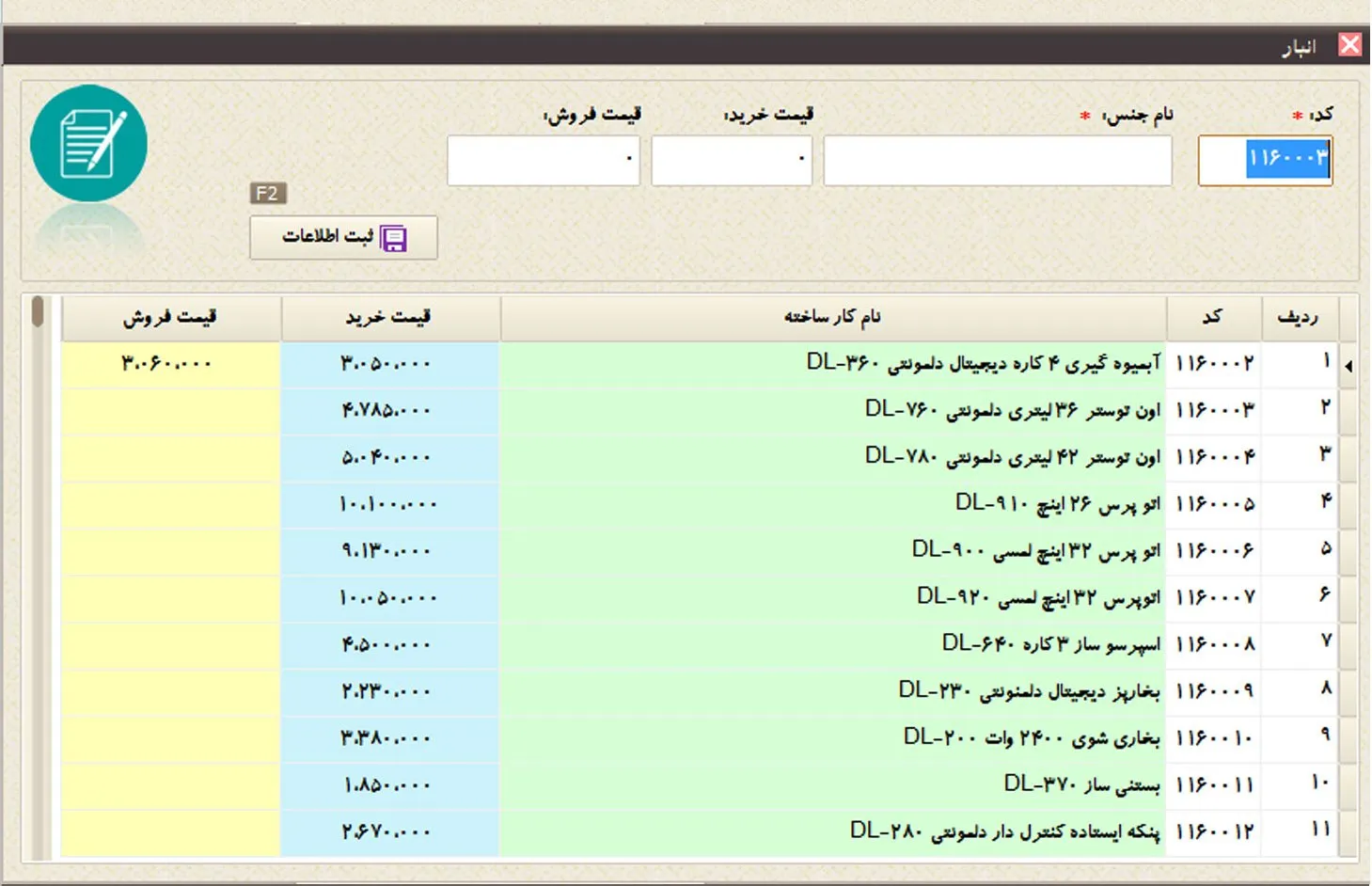Click the table vertical scrollbar thumb

[x=38, y=311]
